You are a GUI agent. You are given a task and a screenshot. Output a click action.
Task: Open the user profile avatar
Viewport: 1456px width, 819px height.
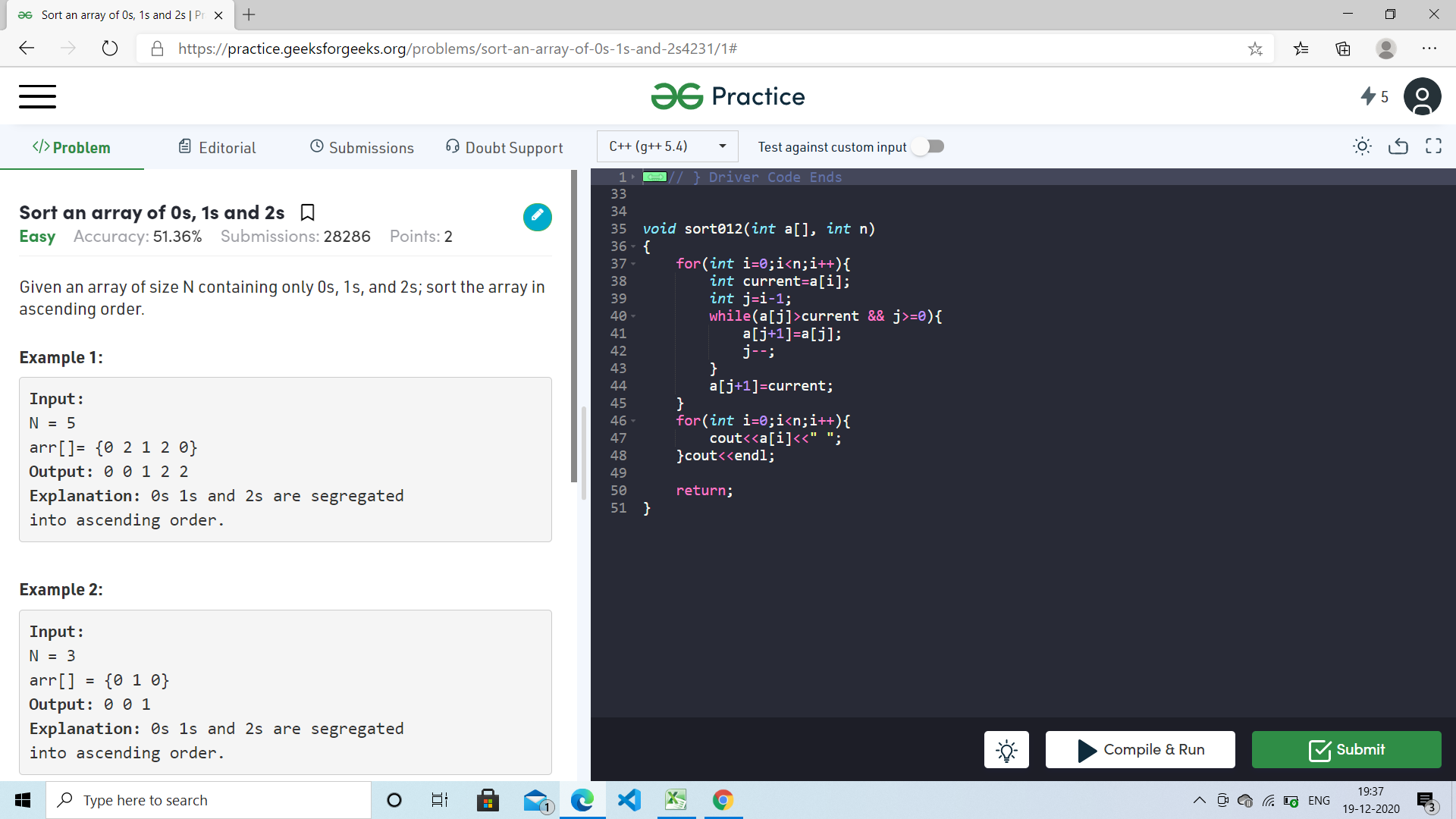pos(1422,96)
